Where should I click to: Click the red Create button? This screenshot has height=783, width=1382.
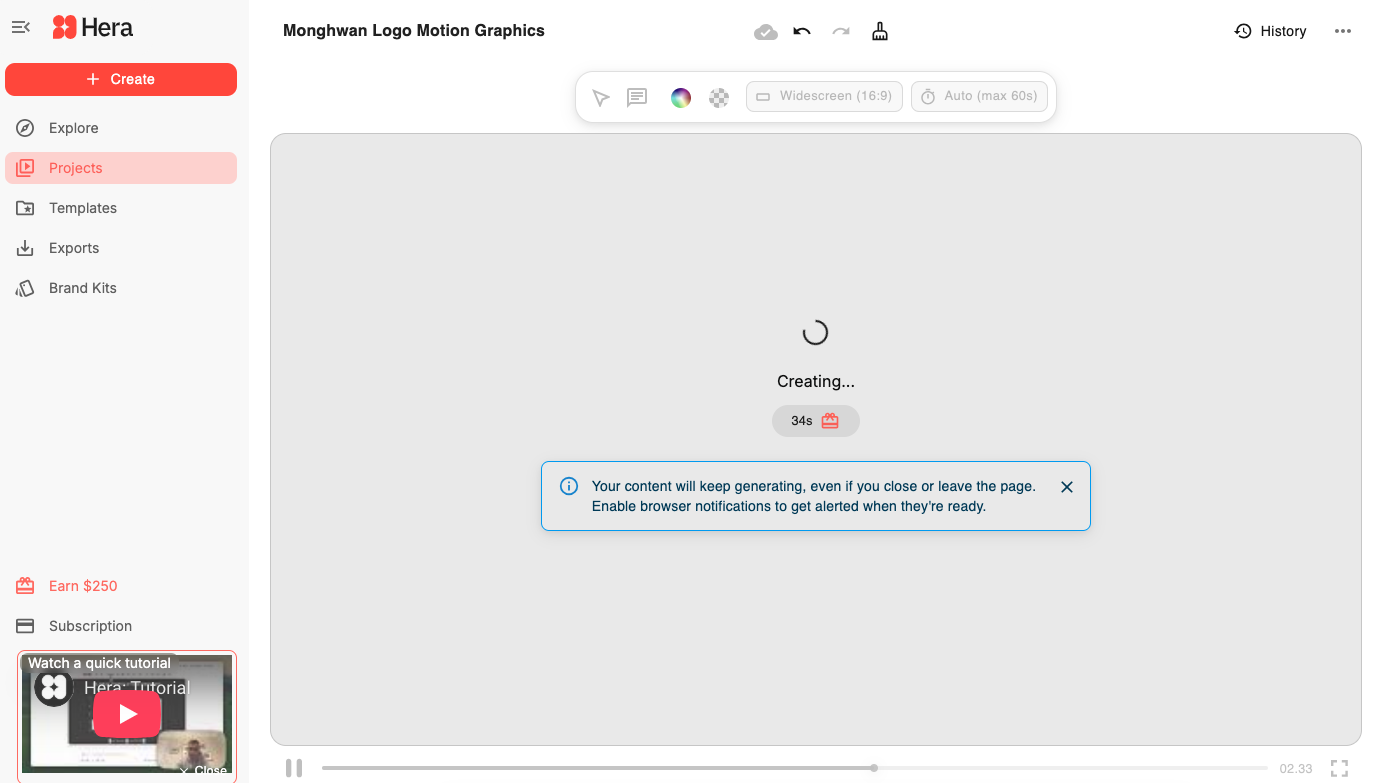coord(121,79)
